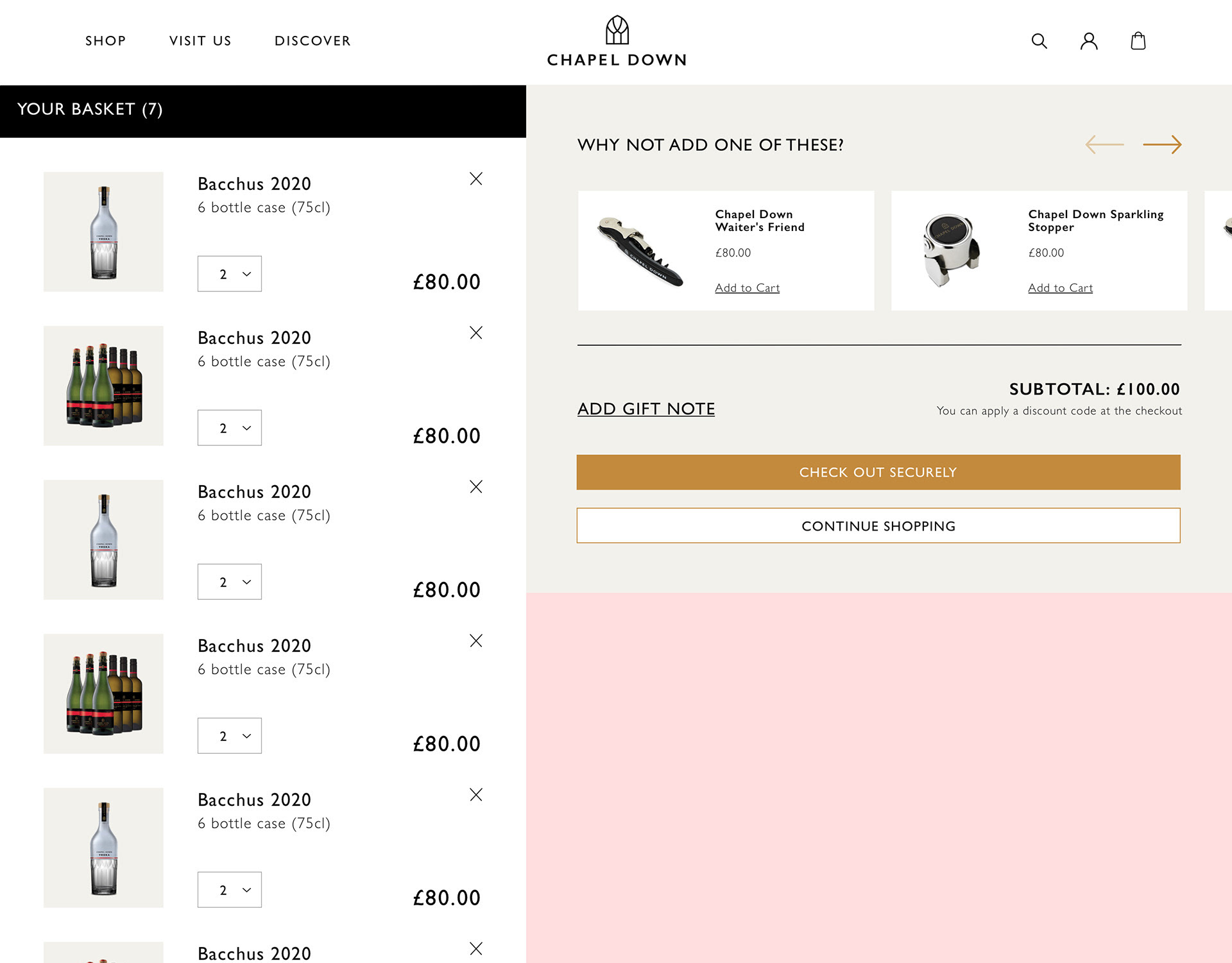
Task: Go to previous suggested products arrow
Action: click(x=1104, y=144)
